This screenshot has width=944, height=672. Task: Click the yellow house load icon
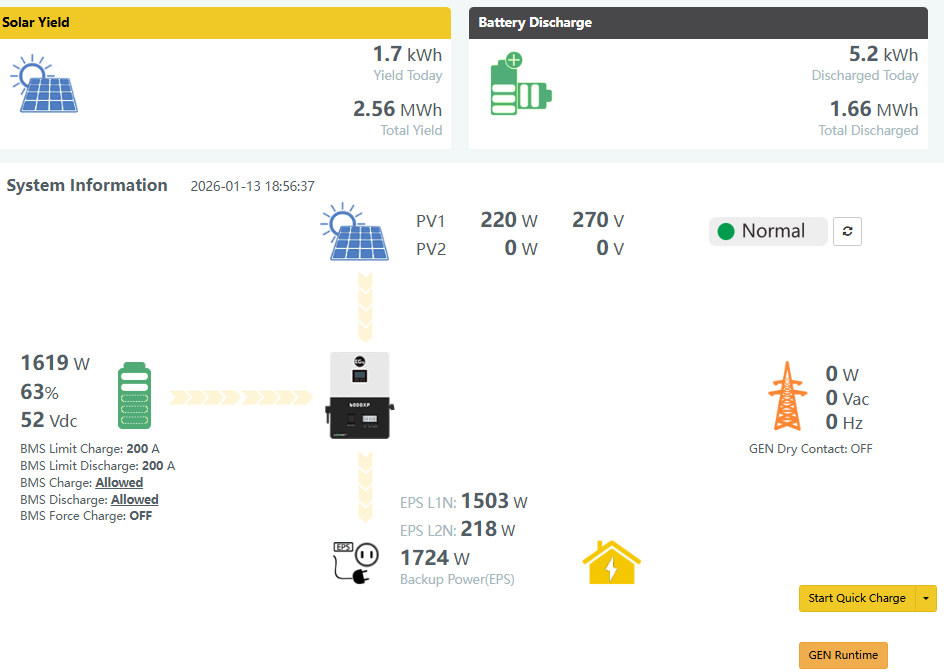(611, 563)
